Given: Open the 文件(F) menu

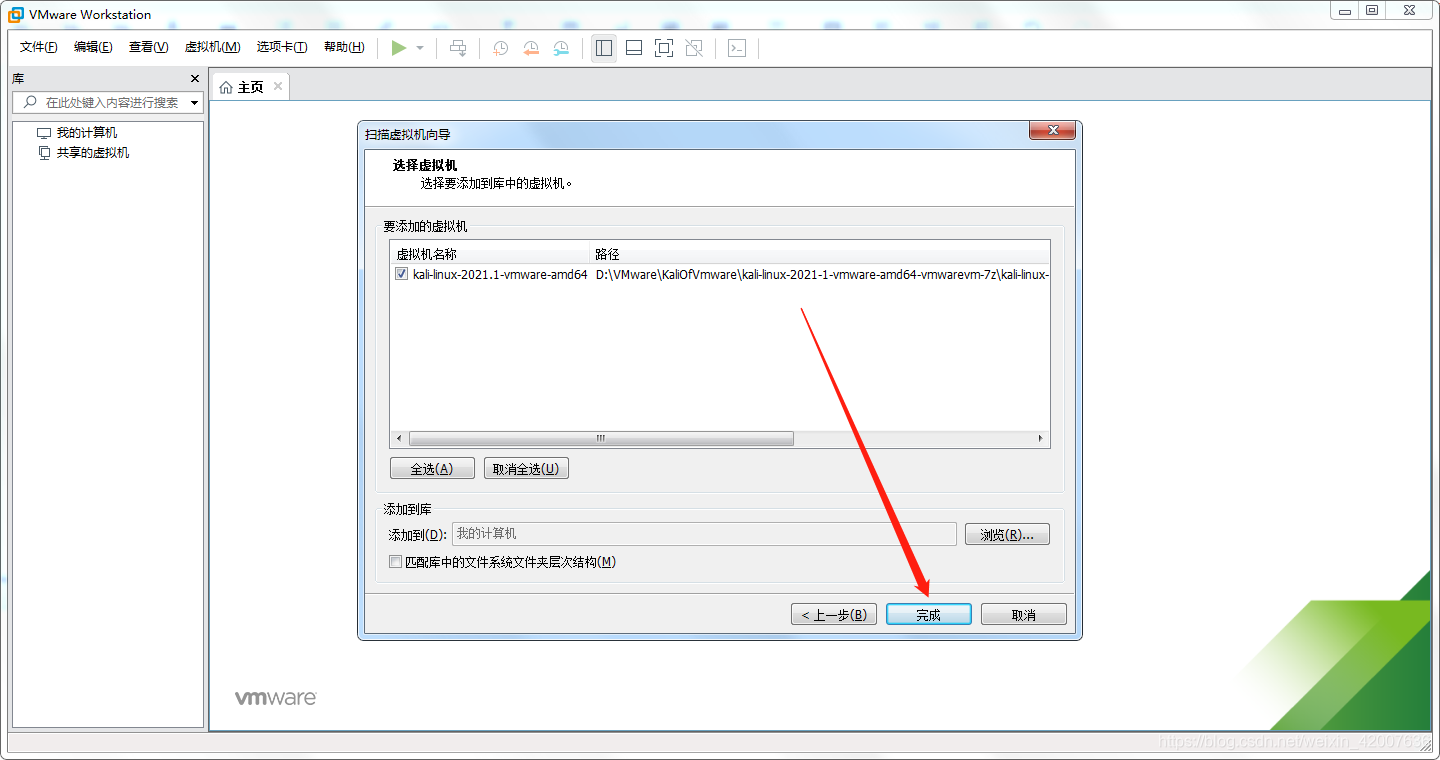Looking at the screenshot, I should click(x=39, y=47).
